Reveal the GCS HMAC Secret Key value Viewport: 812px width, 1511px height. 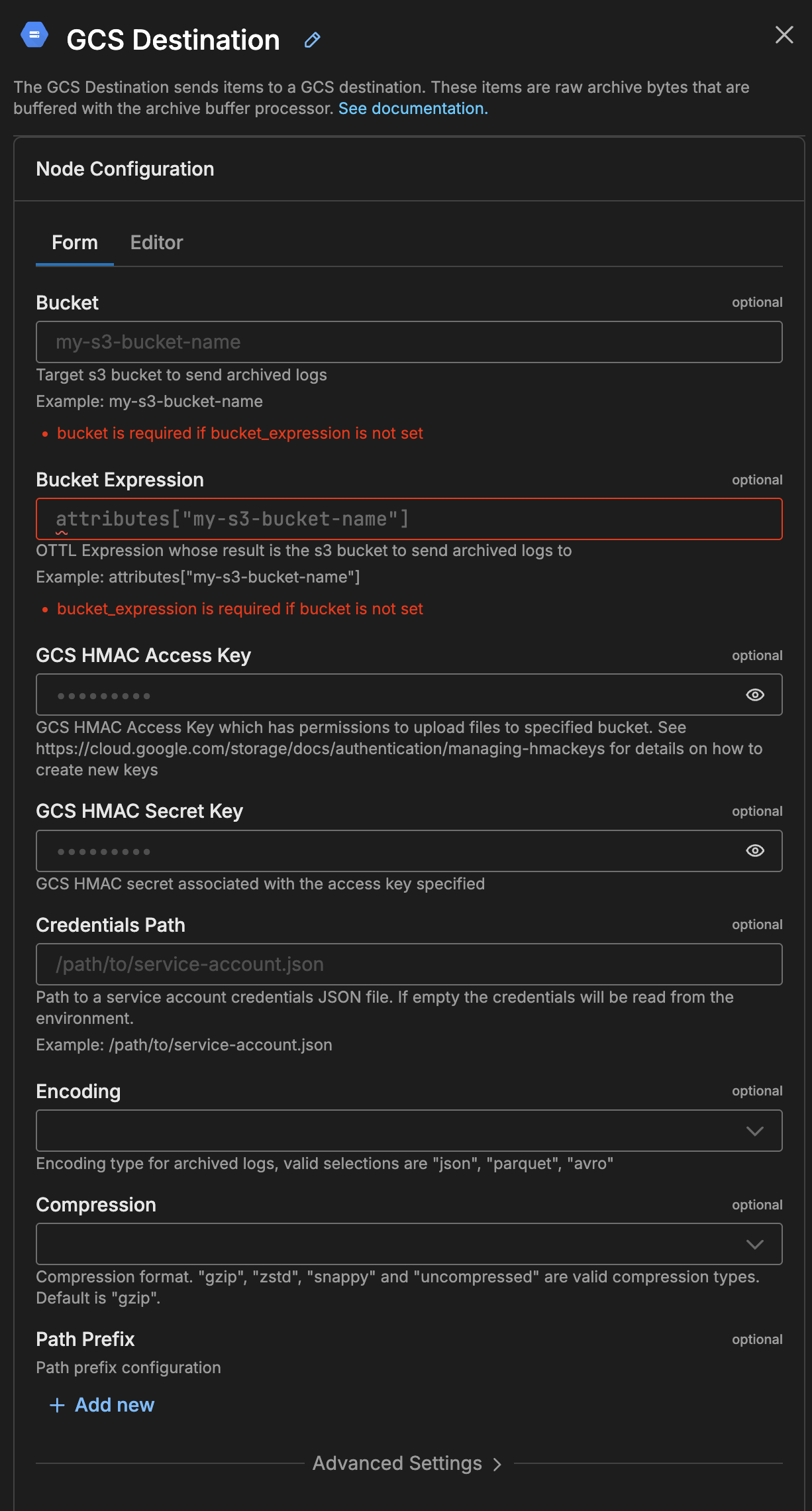(755, 851)
